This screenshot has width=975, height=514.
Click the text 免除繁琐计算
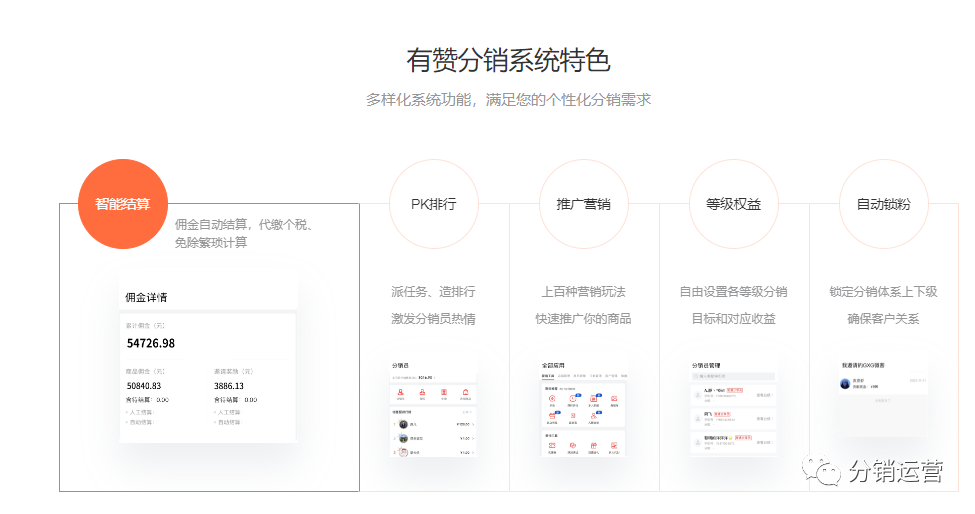[x=211, y=242]
